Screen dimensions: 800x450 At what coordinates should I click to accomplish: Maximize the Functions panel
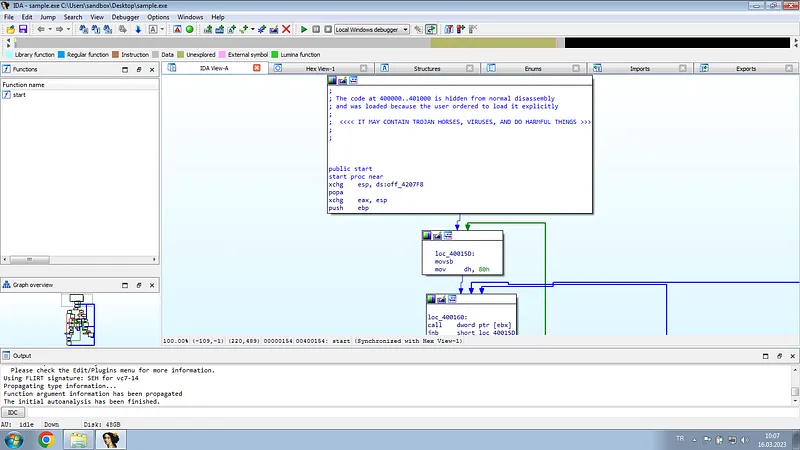coord(125,69)
